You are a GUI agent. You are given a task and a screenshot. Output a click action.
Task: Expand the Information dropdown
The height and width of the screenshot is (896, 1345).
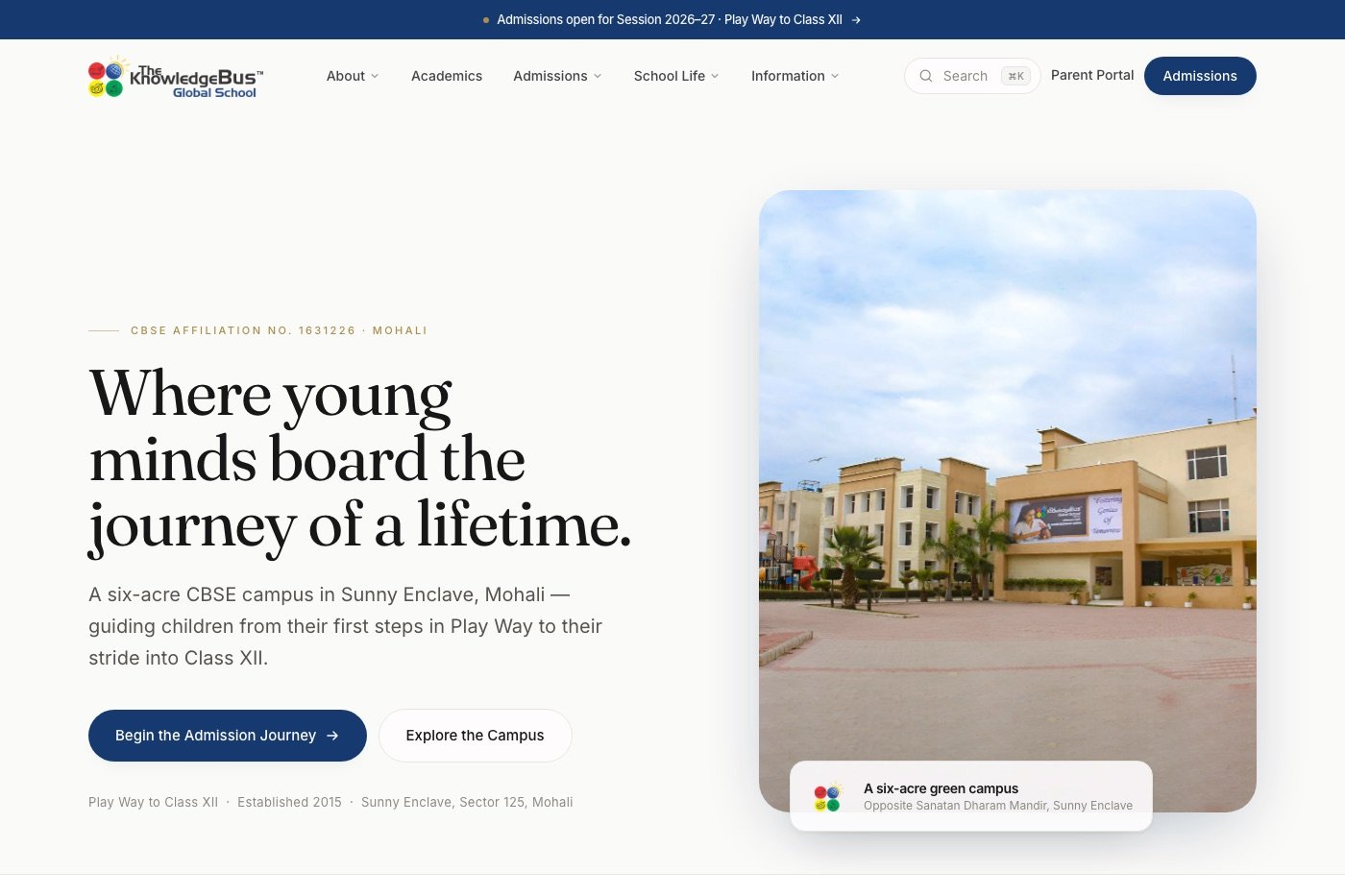(795, 76)
